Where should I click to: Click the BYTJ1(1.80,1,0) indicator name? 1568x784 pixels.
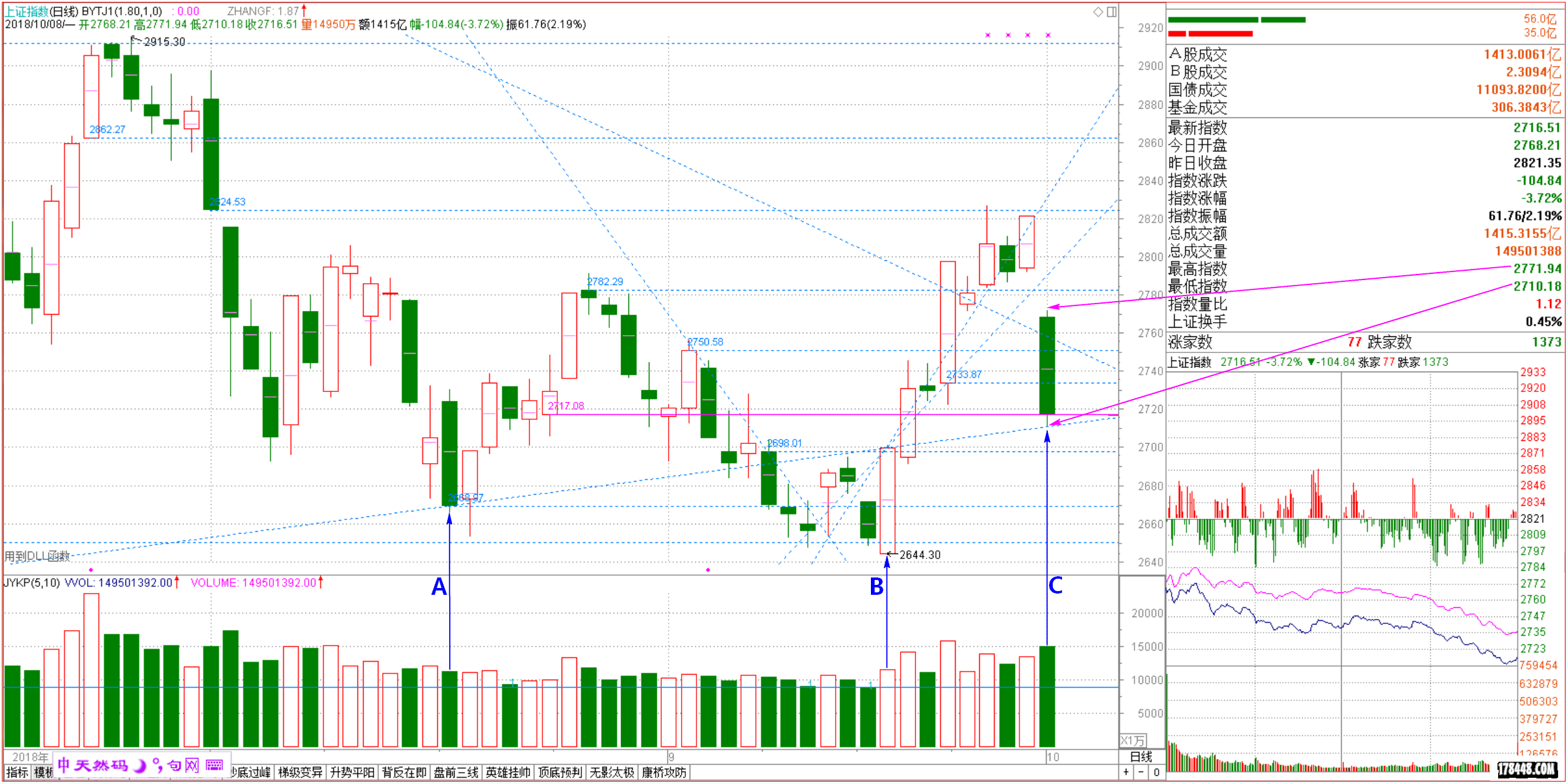[x=122, y=11]
